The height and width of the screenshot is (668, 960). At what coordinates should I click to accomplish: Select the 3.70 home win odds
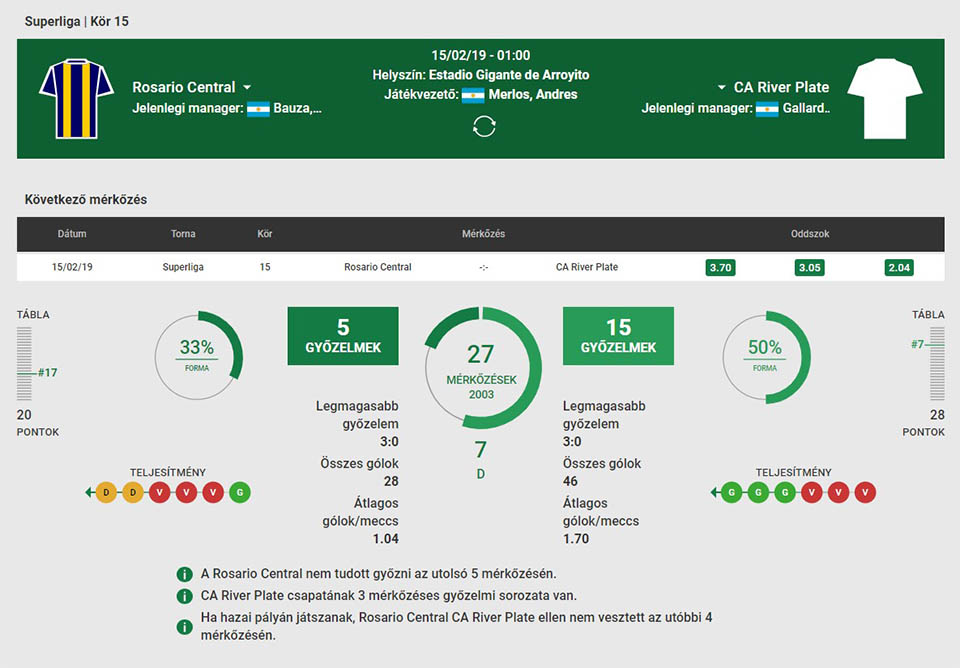tap(721, 268)
